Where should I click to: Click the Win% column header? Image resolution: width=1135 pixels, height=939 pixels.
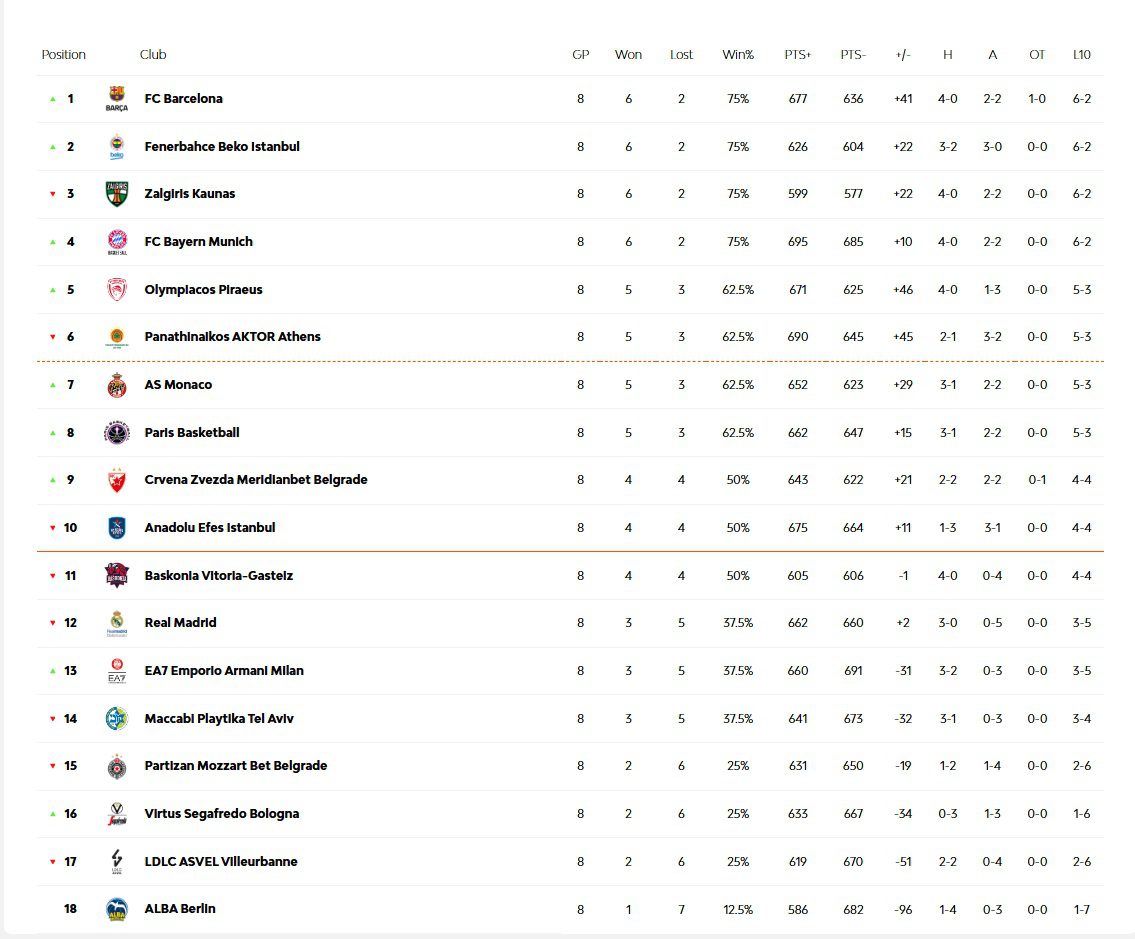tap(738, 55)
